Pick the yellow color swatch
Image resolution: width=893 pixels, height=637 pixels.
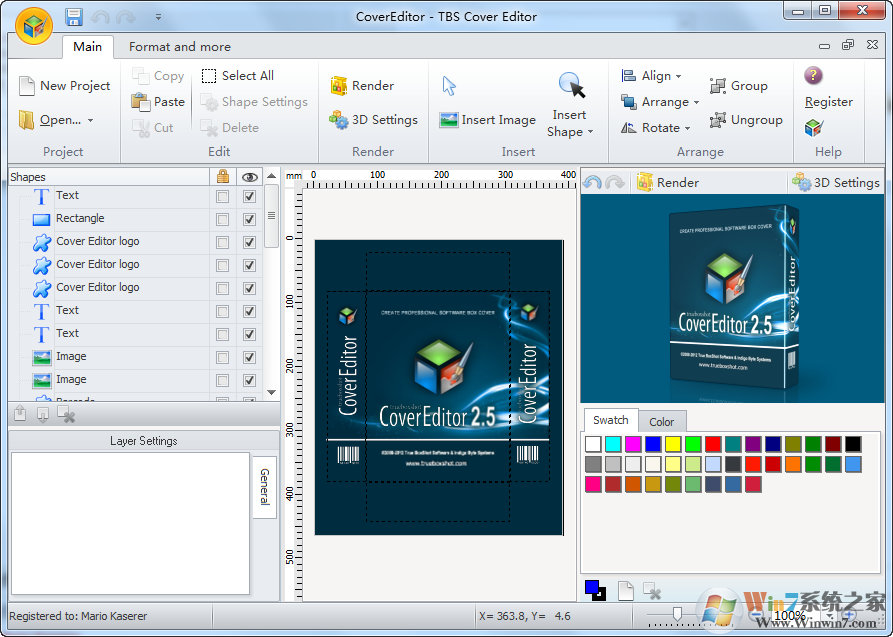(x=674, y=443)
